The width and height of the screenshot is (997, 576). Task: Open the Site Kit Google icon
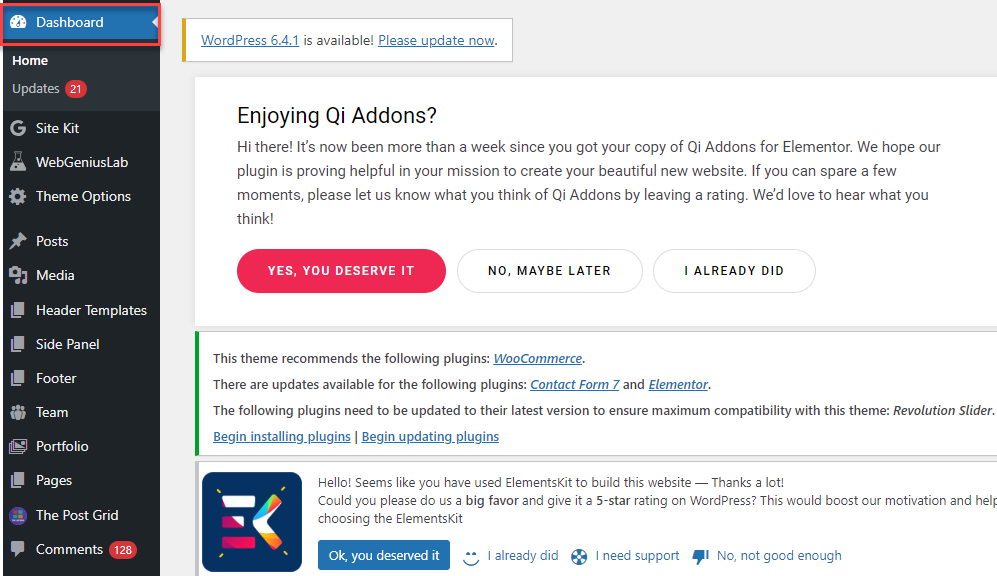click(18, 128)
